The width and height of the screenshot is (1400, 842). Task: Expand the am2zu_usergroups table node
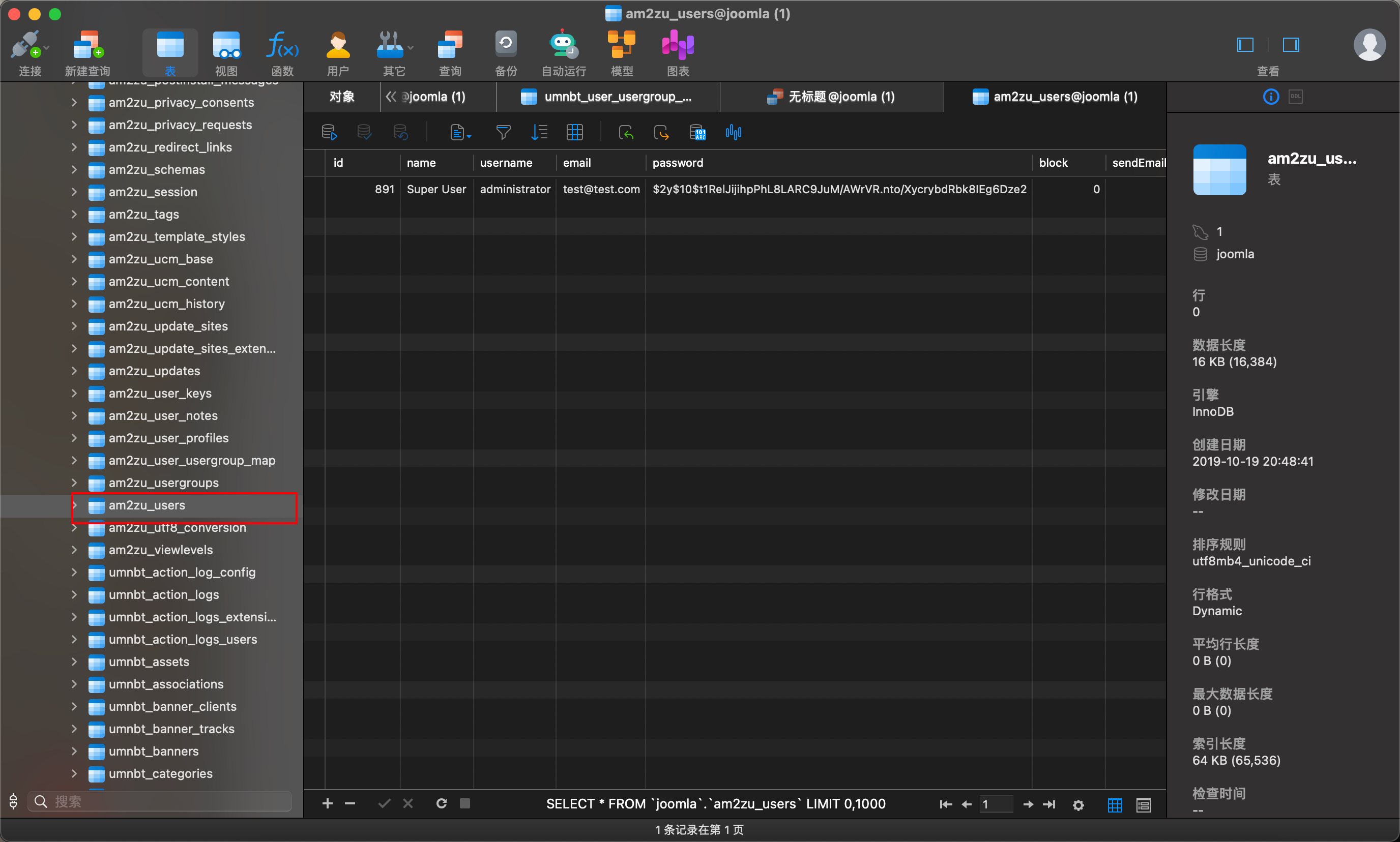pyautogui.click(x=74, y=483)
